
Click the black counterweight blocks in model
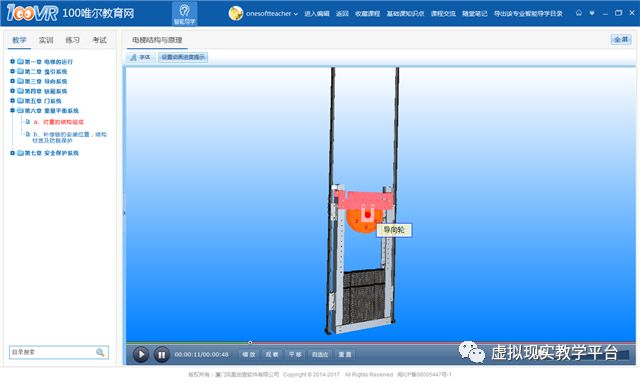(364, 297)
